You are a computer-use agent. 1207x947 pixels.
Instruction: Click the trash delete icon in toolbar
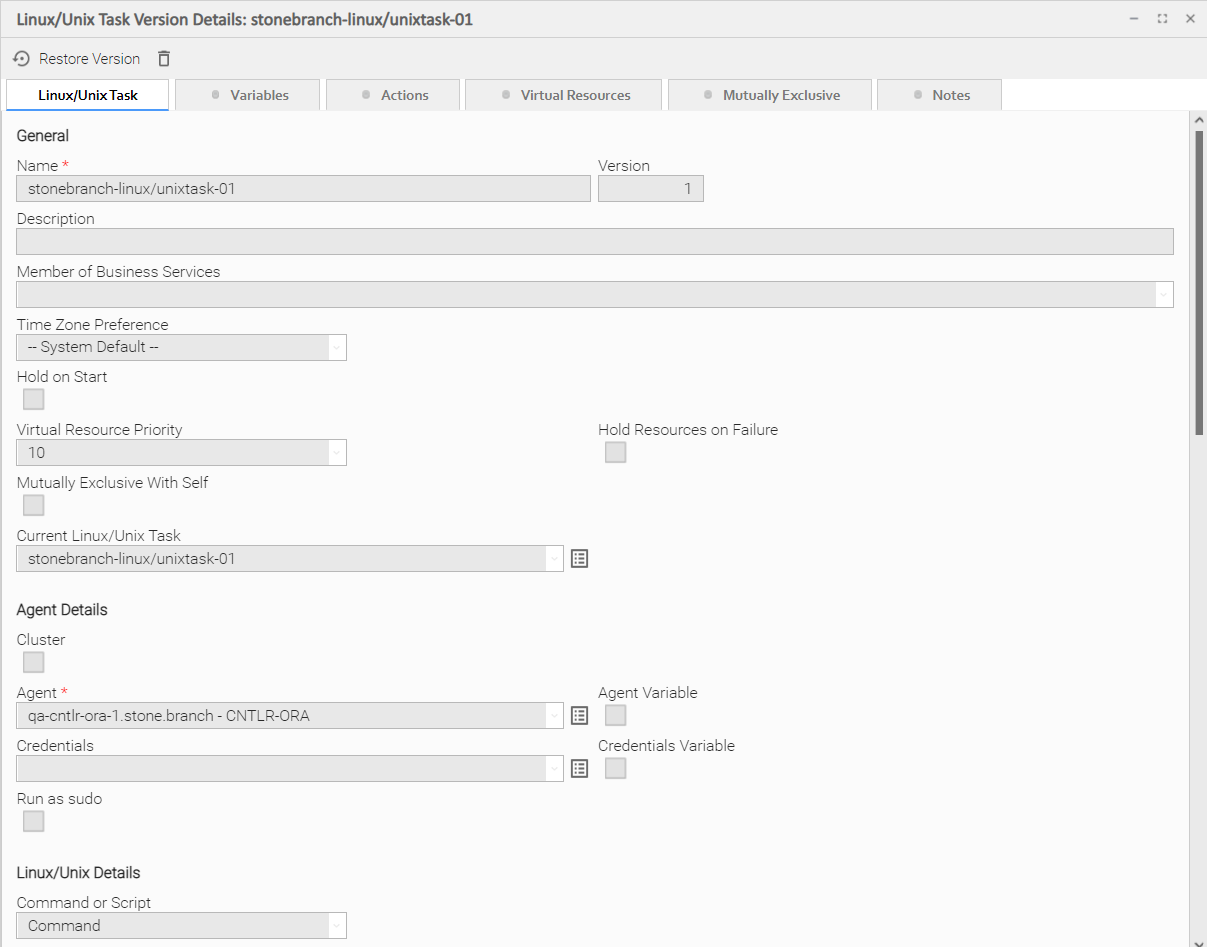click(164, 59)
